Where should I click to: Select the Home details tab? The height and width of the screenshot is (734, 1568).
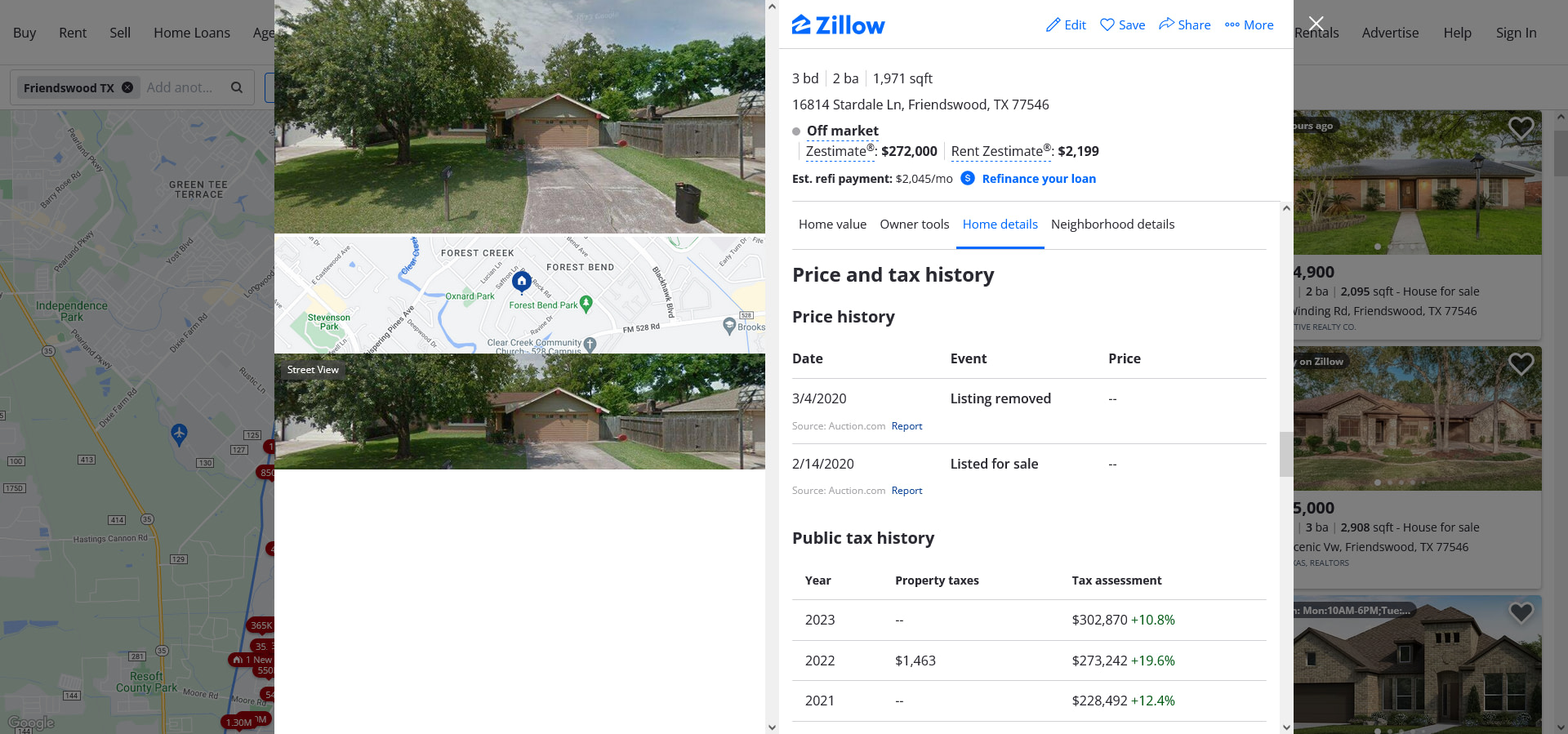click(1000, 224)
